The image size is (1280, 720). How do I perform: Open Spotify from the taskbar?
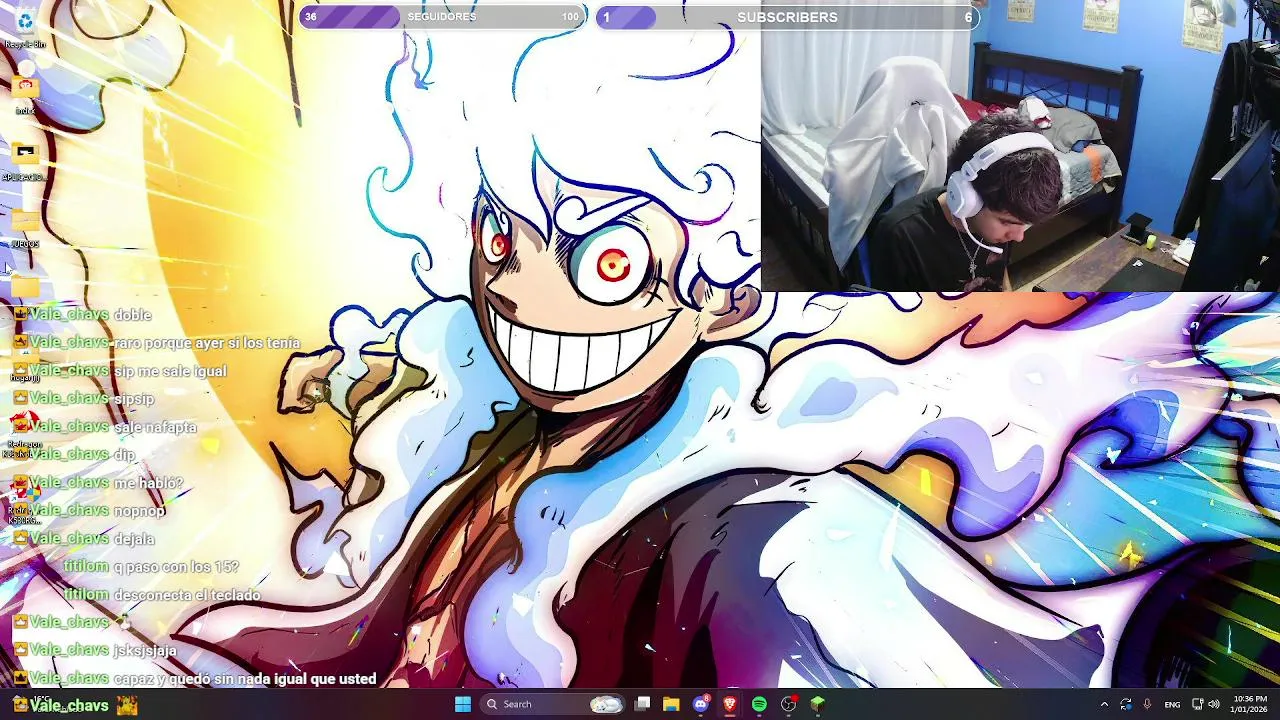point(759,704)
